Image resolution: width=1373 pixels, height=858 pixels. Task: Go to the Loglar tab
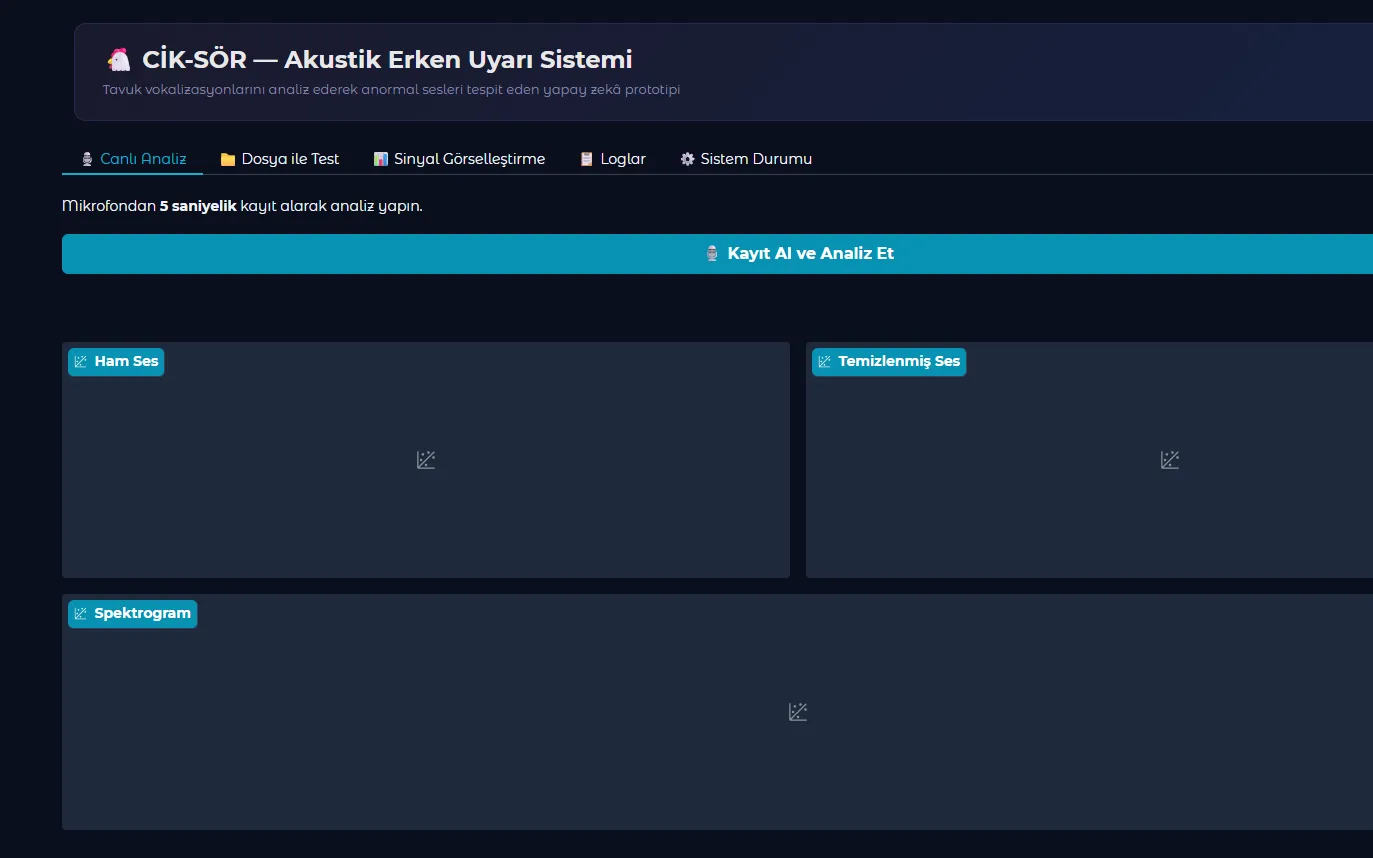pos(612,159)
